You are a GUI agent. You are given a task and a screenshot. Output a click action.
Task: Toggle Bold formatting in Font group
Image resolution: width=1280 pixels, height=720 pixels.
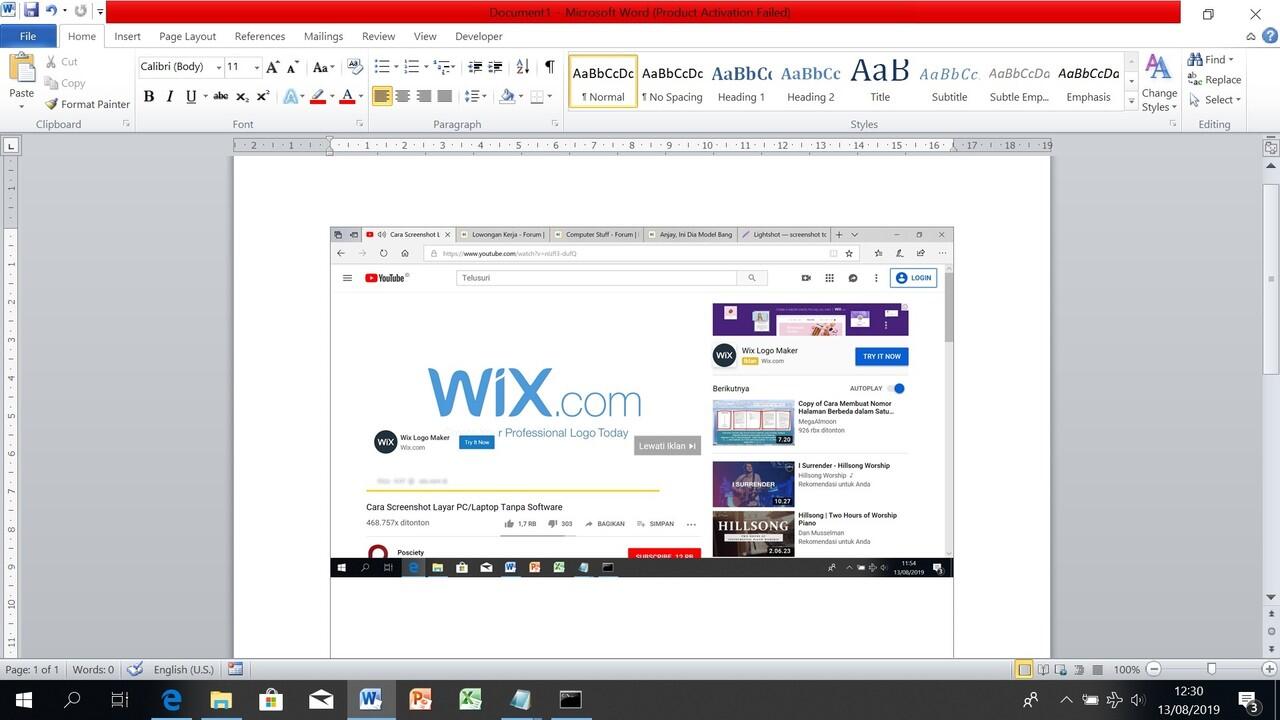point(149,96)
